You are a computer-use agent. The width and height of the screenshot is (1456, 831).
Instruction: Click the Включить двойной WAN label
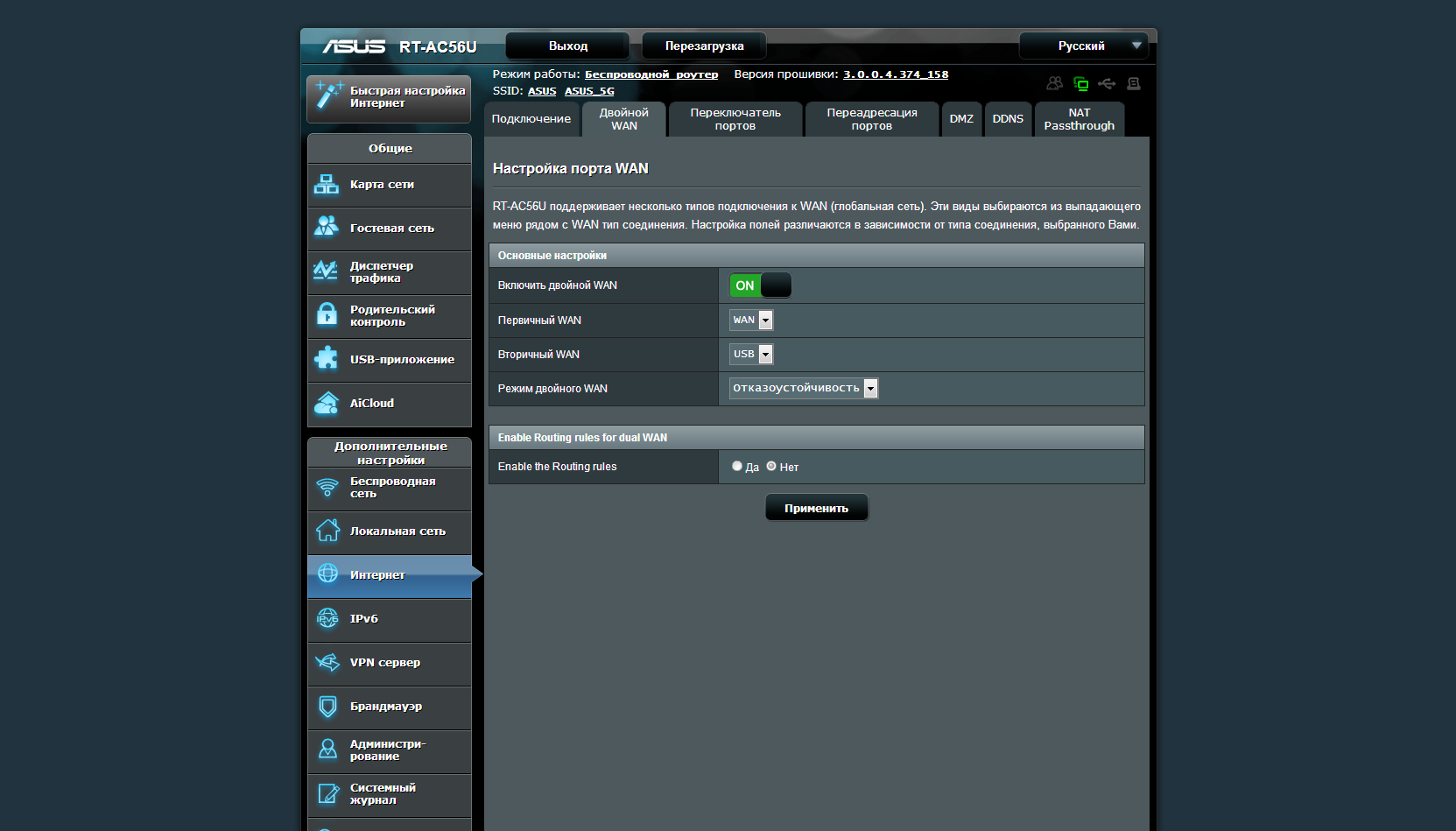pyautogui.click(x=558, y=285)
